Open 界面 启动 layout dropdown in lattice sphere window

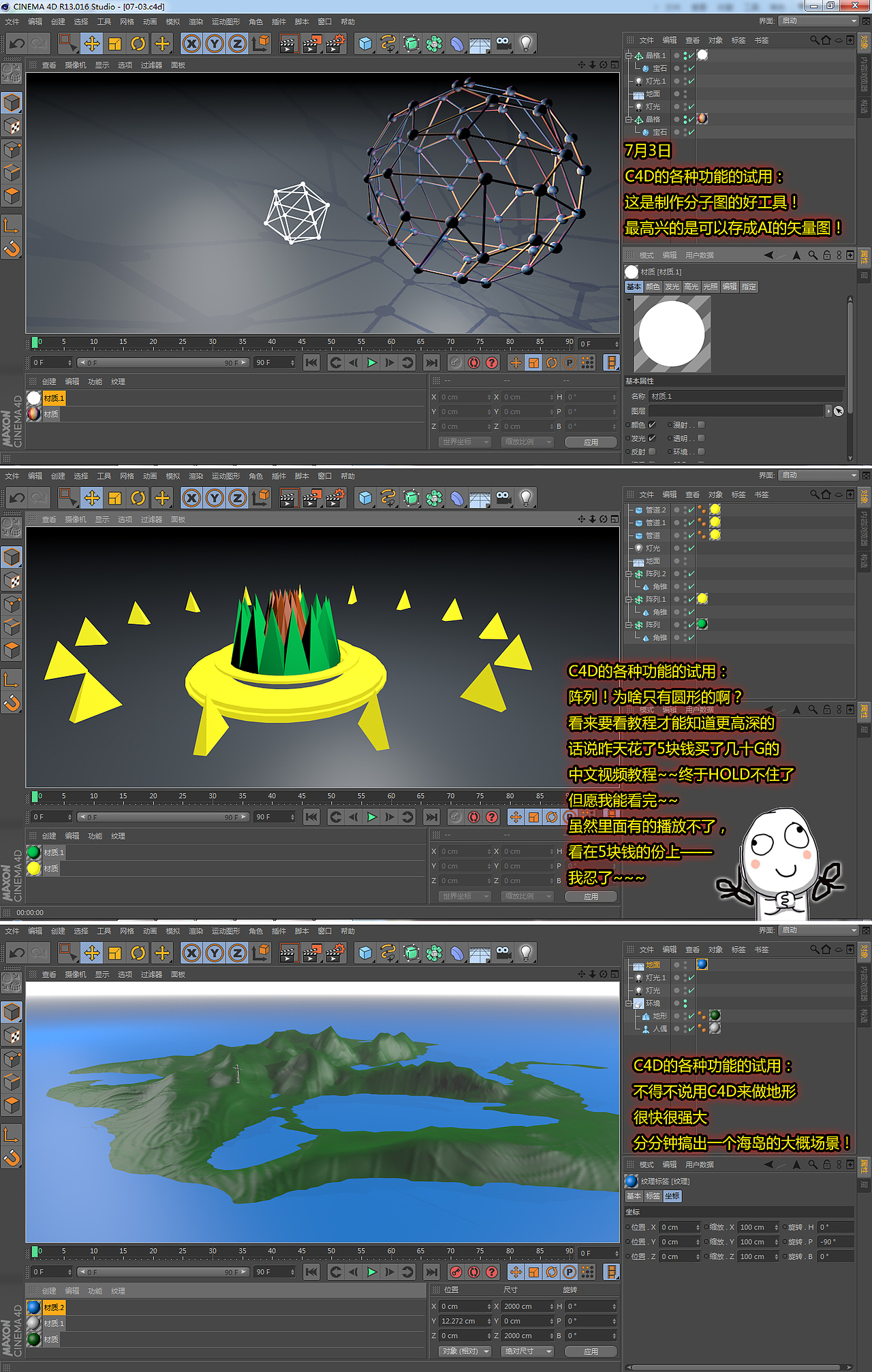point(819,21)
